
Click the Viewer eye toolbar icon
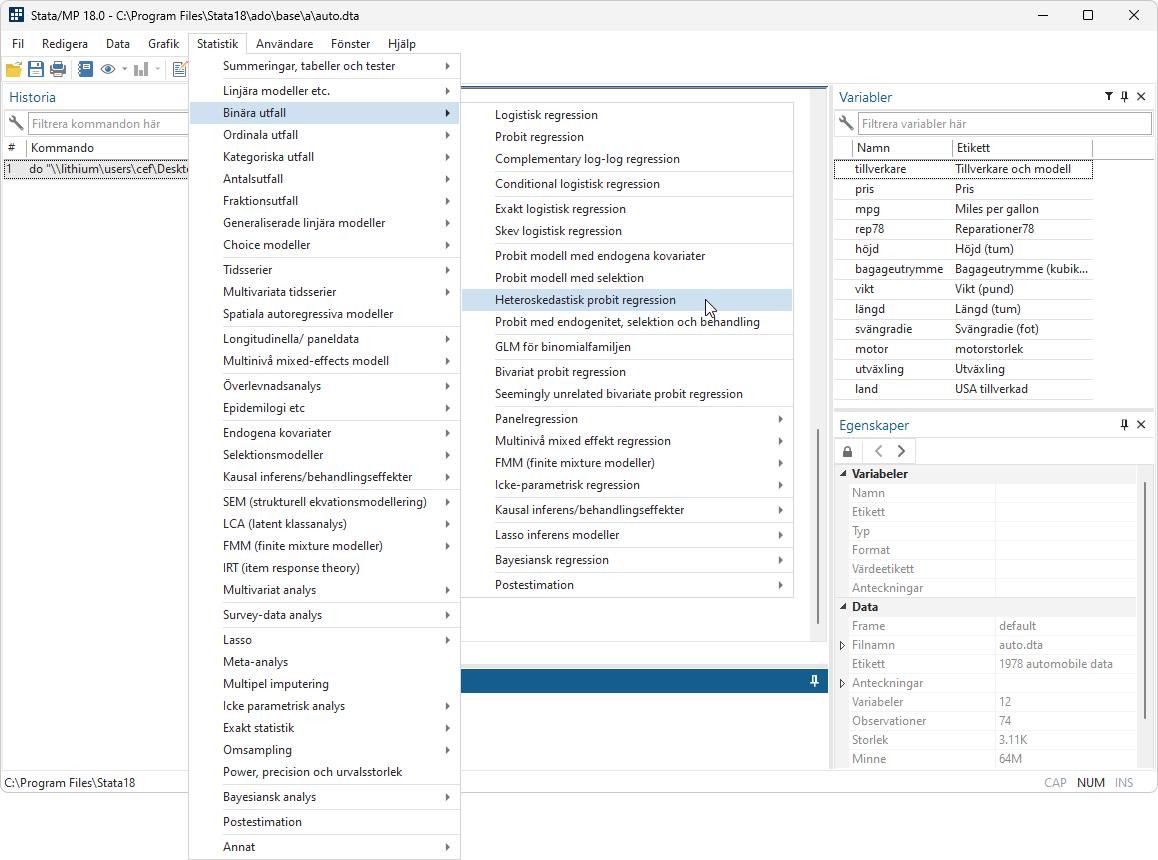[x=108, y=69]
